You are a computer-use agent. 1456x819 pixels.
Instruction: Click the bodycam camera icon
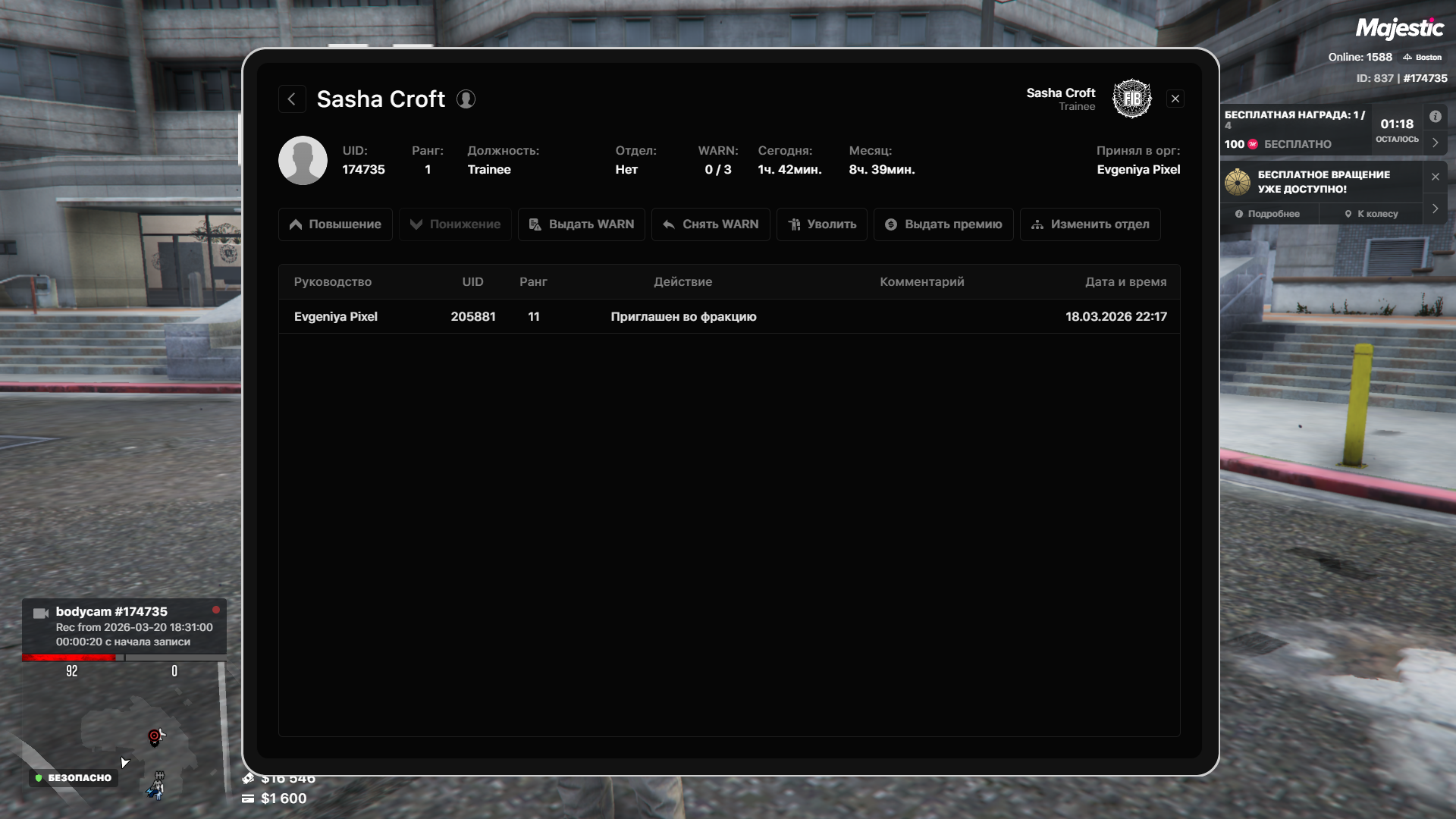coord(41,613)
